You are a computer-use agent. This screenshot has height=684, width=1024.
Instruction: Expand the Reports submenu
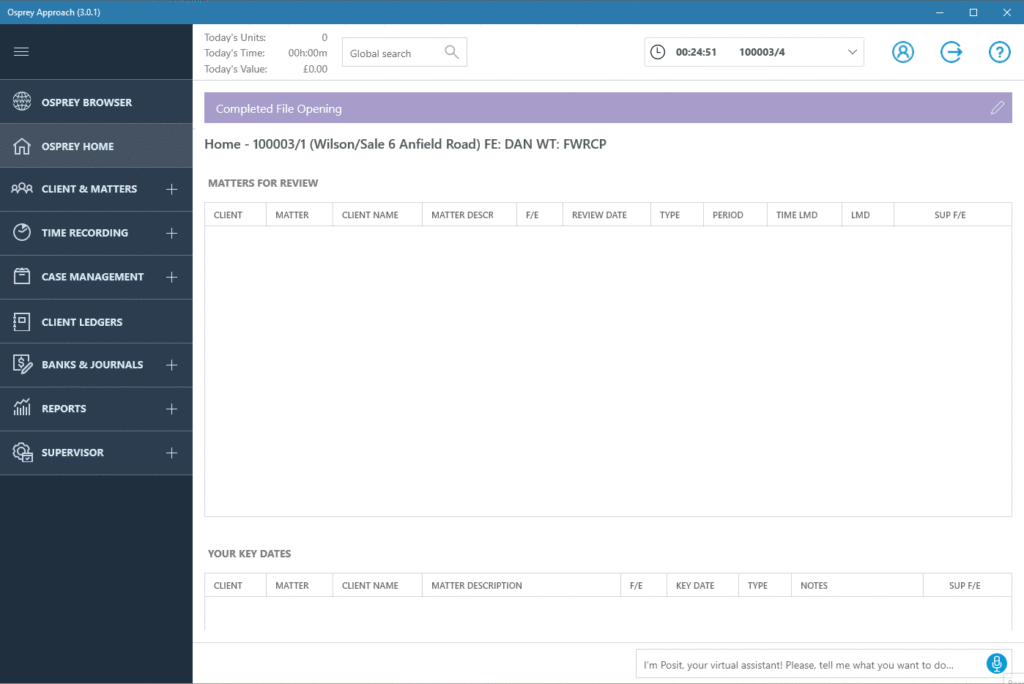pos(172,409)
